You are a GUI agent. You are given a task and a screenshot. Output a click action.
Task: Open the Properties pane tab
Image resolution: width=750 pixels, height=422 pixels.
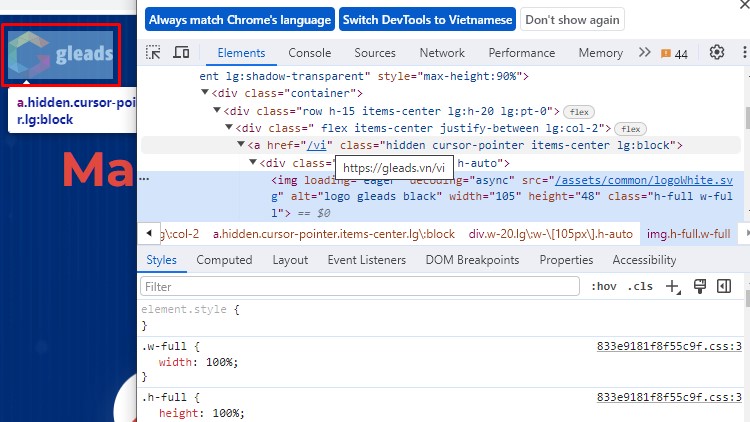[566, 260]
